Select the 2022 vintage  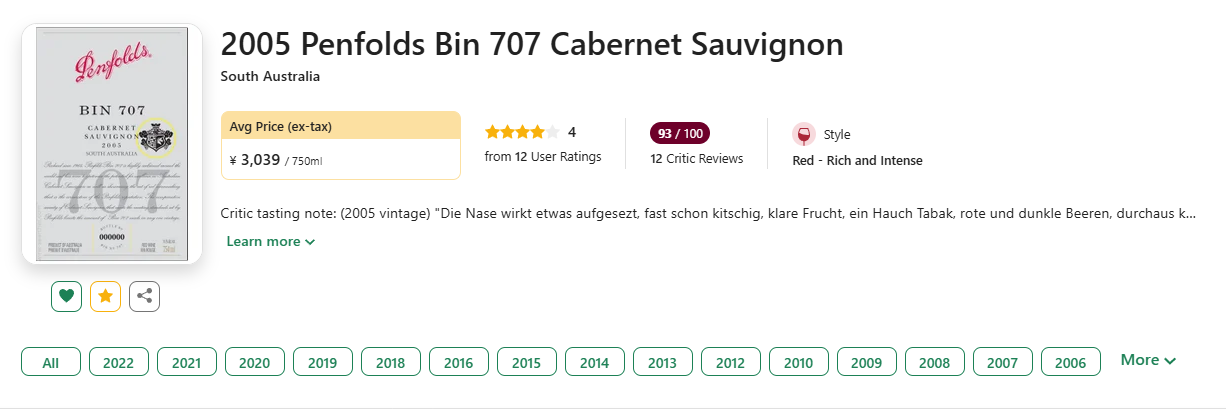pos(119,362)
